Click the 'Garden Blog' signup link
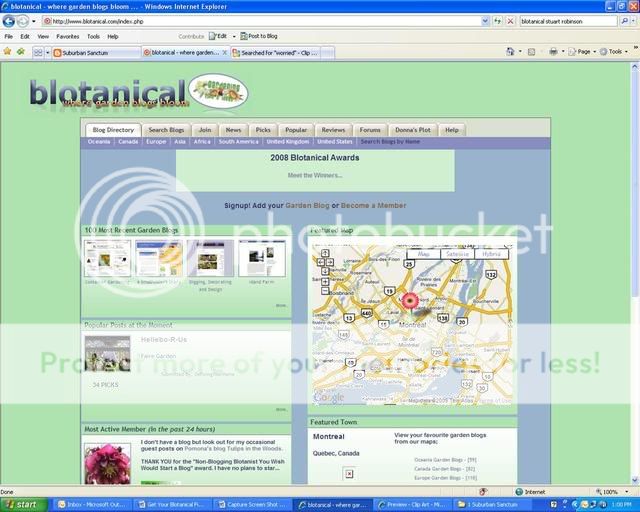Screen dimensions: 640x512 pyautogui.click(x=307, y=205)
